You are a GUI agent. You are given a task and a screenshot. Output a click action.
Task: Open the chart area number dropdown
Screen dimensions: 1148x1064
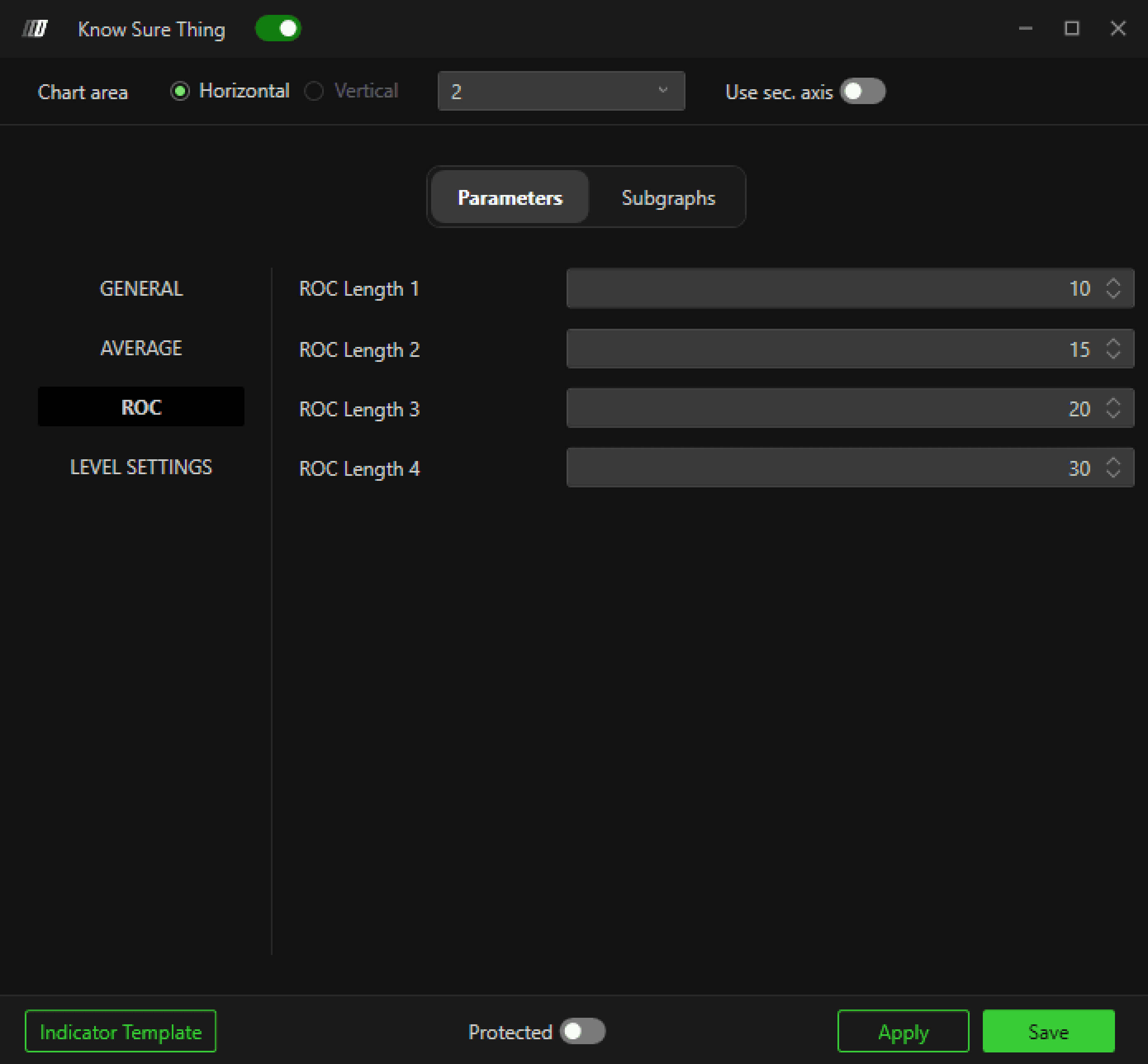(x=561, y=91)
